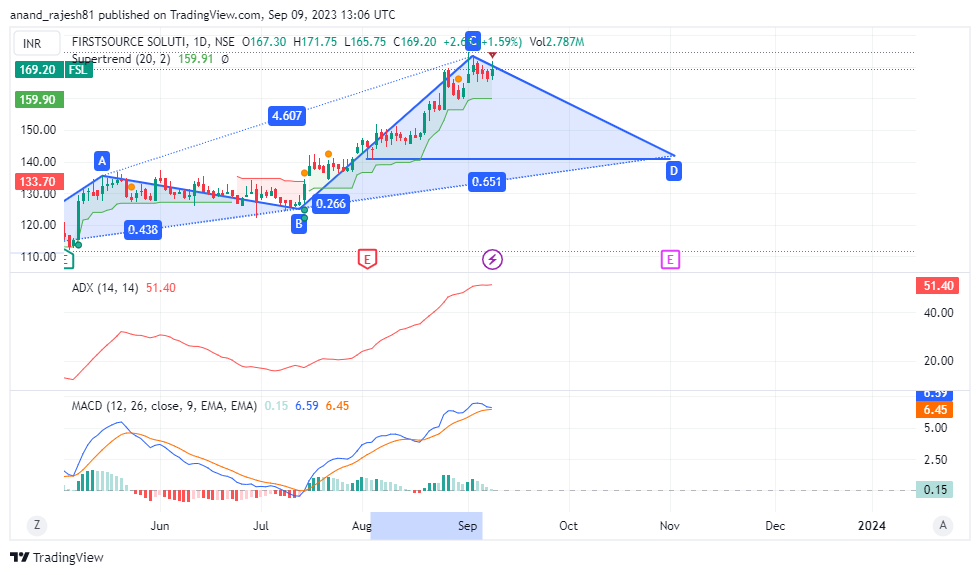Click the Jun label on time axis
Screen dimensions: 980x575
(159, 526)
